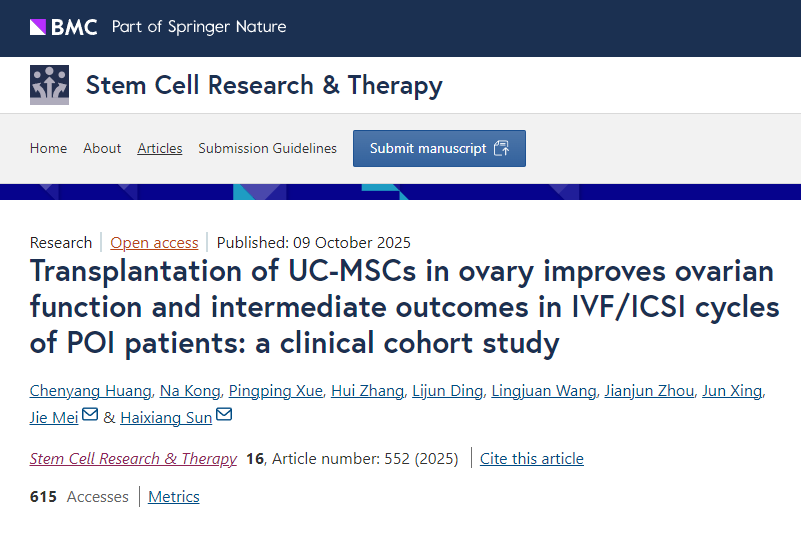This screenshot has height=537, width=801.
Task: Click the Cite this article link
Action: pos(531,459)
